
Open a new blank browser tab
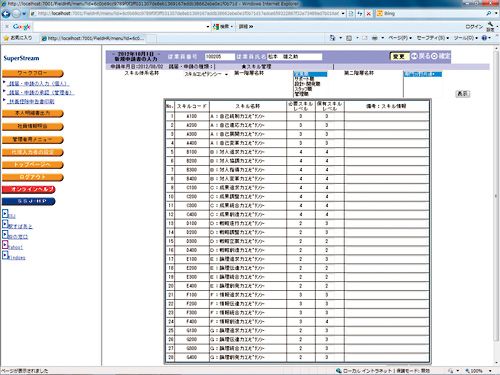click(x=151, y=39)
